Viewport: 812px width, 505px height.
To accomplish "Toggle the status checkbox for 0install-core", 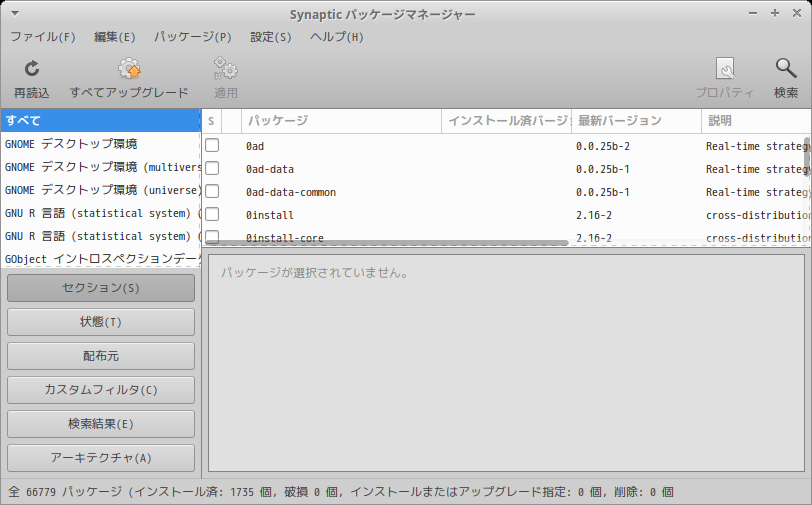I will (x=212, y=237).
